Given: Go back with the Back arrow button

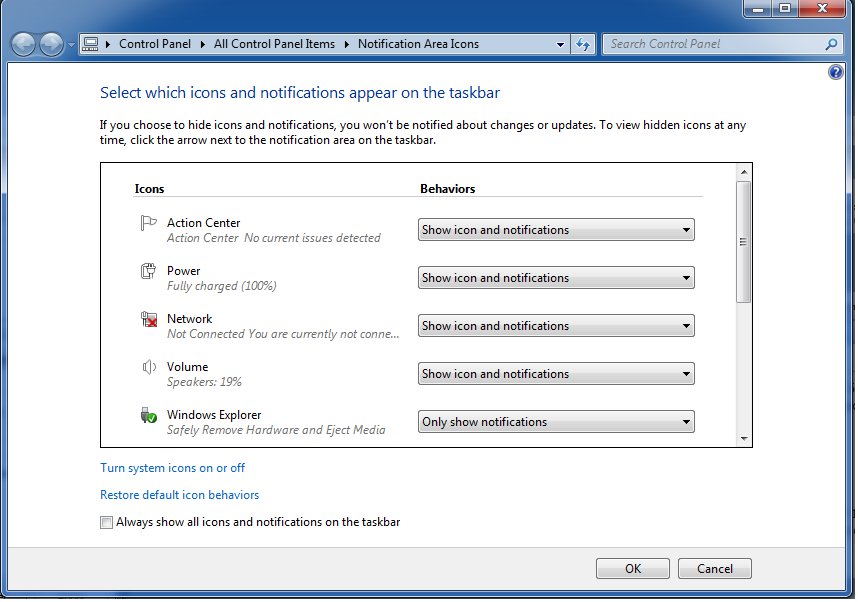Looking at the screenshot, I should coord(24,44).
